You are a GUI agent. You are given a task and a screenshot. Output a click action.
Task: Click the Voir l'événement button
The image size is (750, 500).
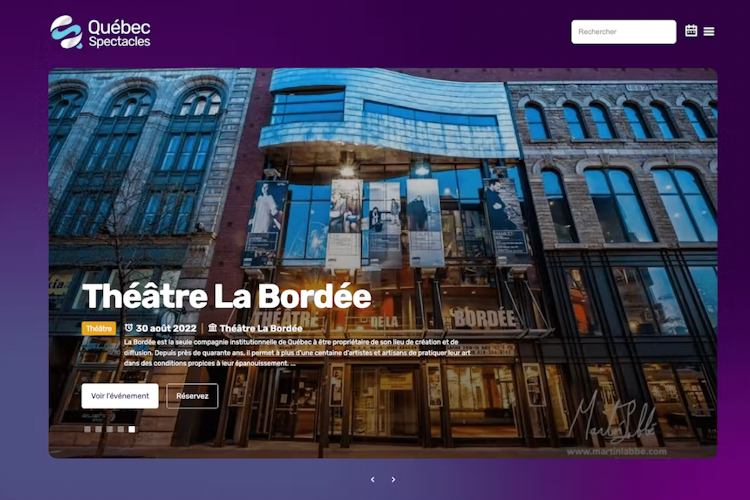pyautogui.click(x=120, y=396)
